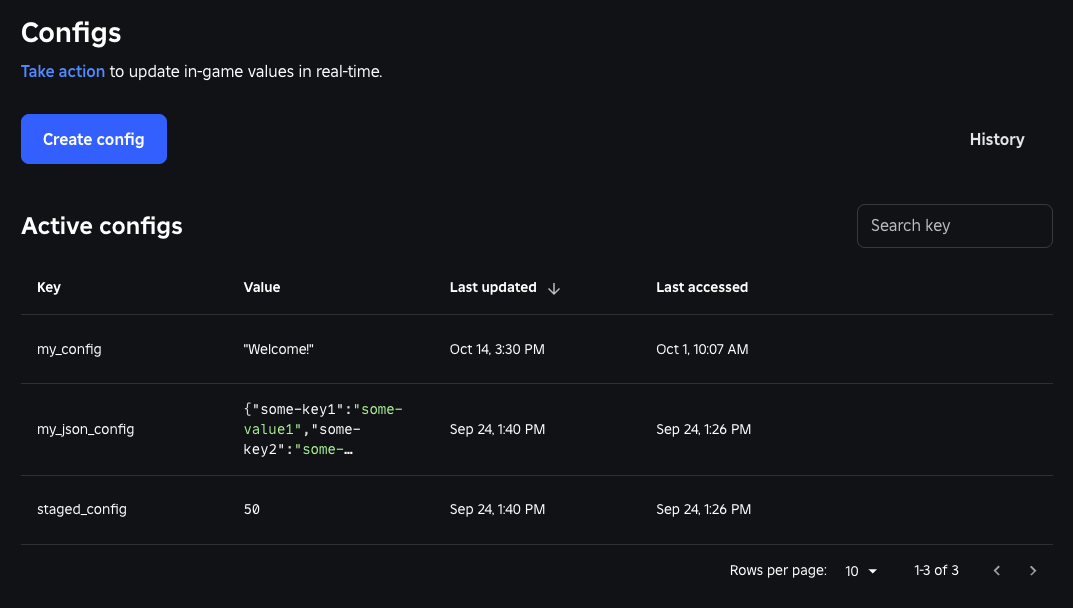The width and height of the screenshot is (1073, 608).
Task: Click the Rows per page label
Action: click(778, 570)
